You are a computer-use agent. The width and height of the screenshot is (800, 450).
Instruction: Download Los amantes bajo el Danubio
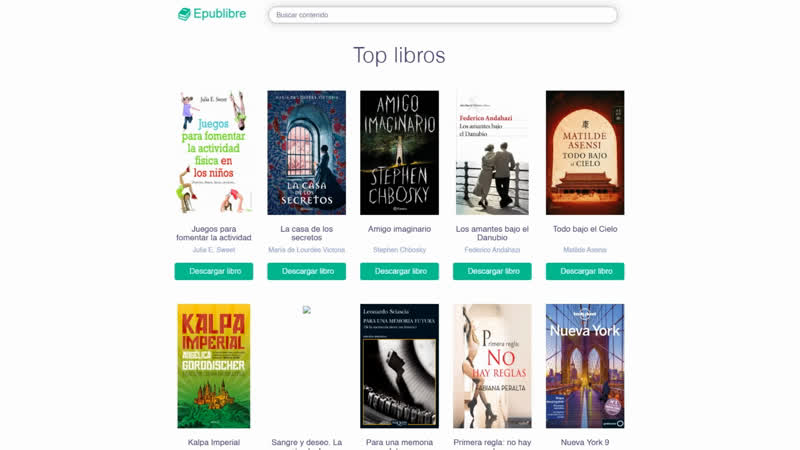click(492, 271)
